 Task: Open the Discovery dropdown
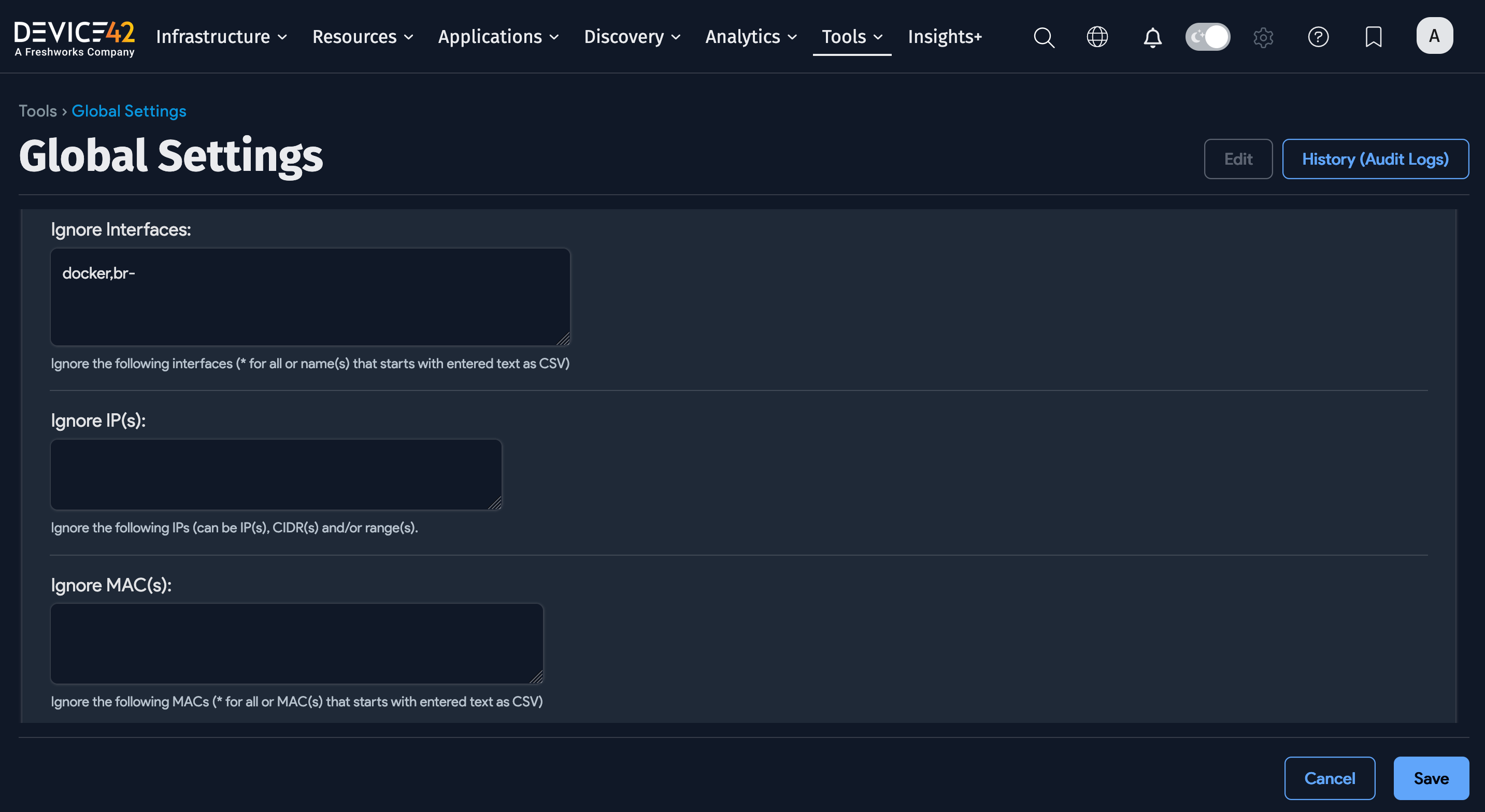632,37
